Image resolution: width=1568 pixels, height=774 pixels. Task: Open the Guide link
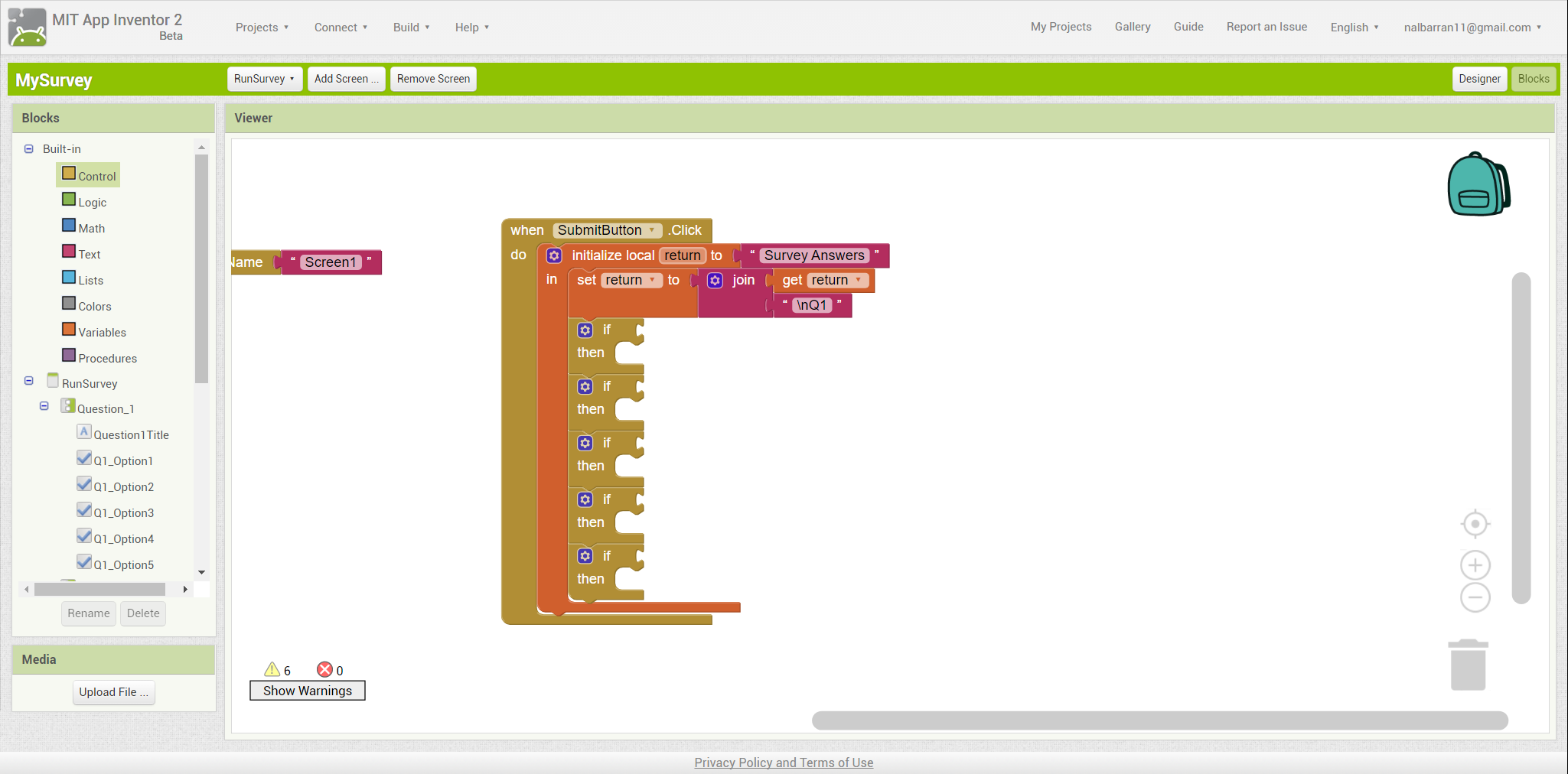[x=1188, y=27]
